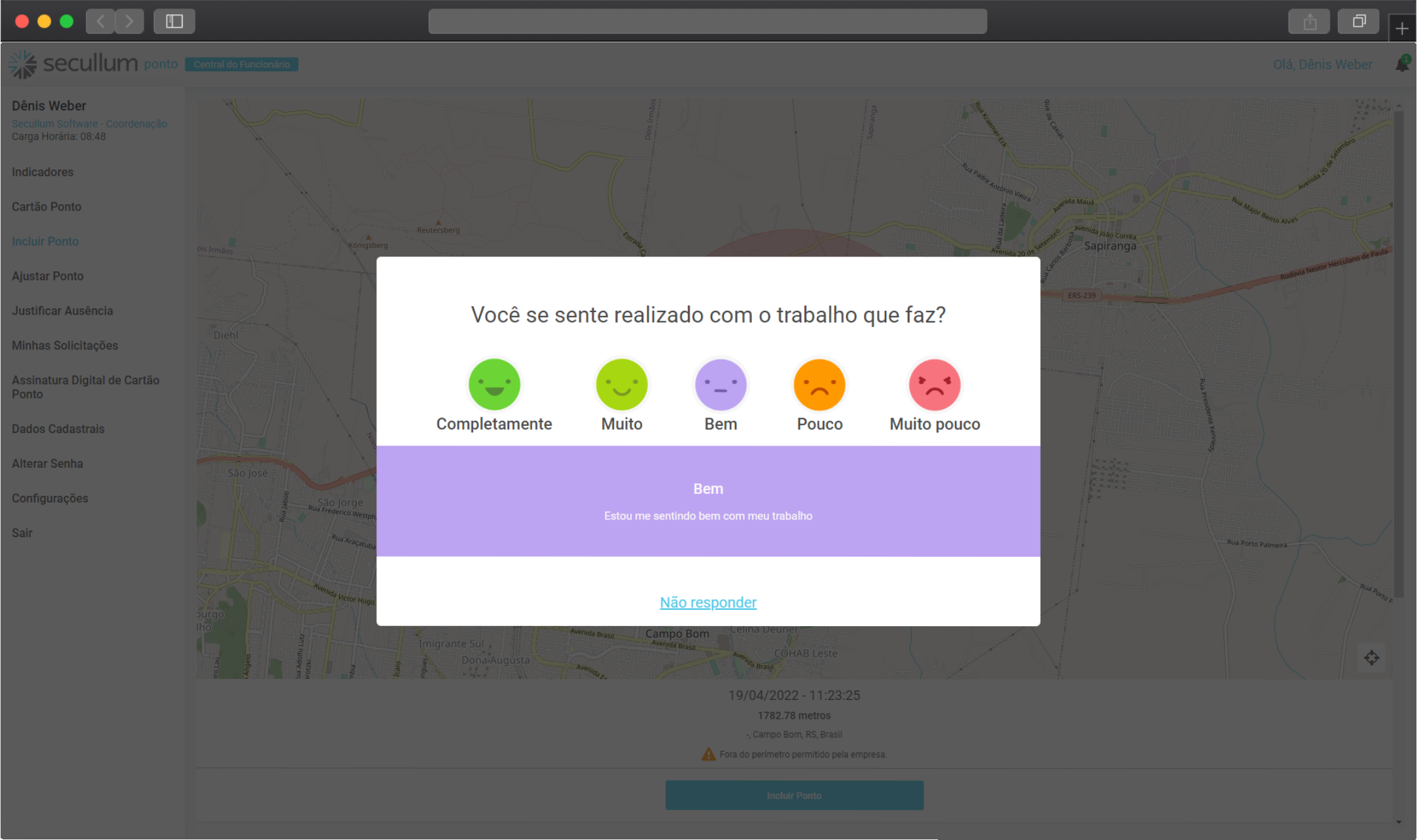
Task: Toggle the browser sidebar icon
Action: coord(173,21)
